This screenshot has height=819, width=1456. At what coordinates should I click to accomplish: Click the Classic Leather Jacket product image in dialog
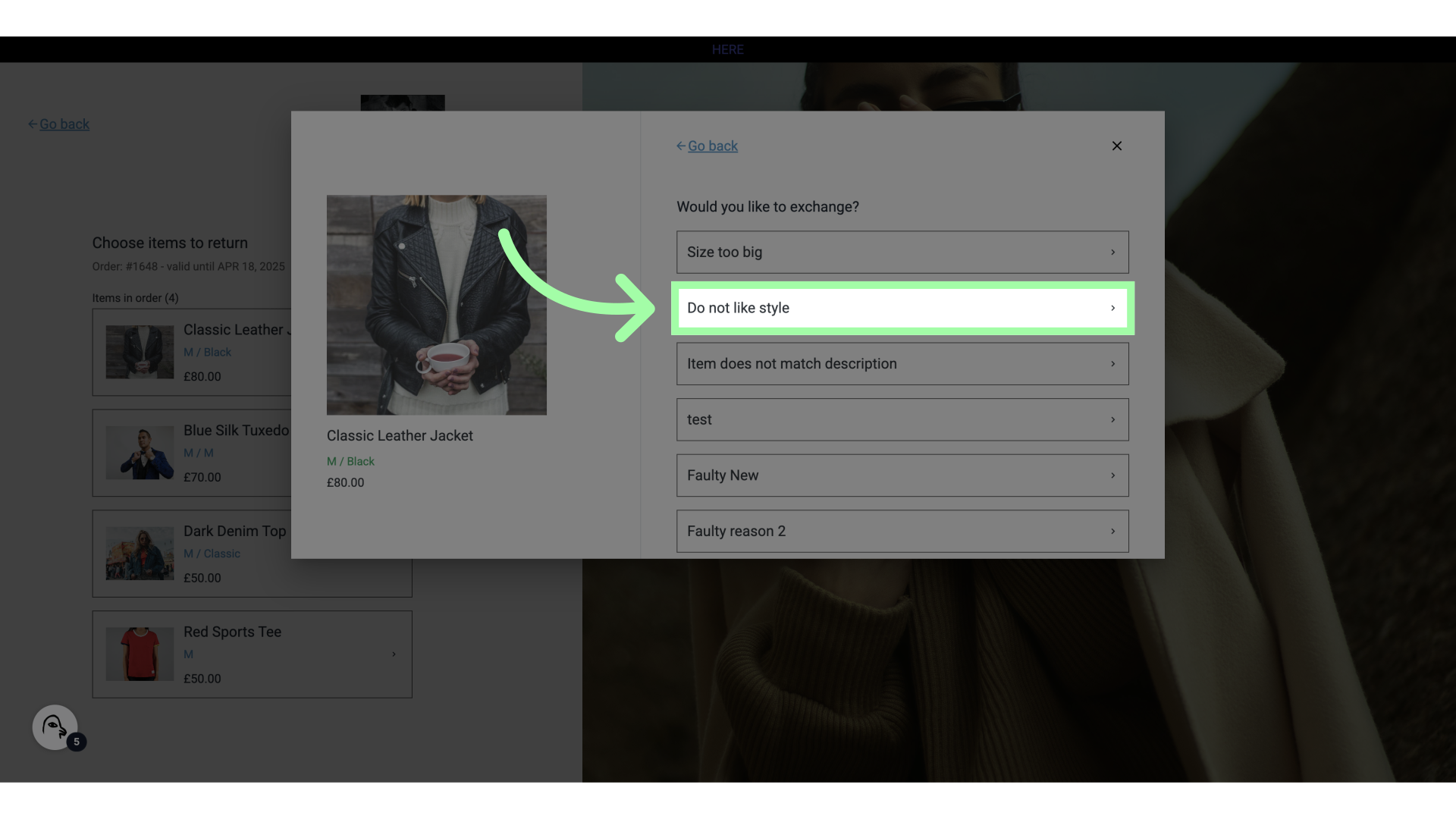436,305
